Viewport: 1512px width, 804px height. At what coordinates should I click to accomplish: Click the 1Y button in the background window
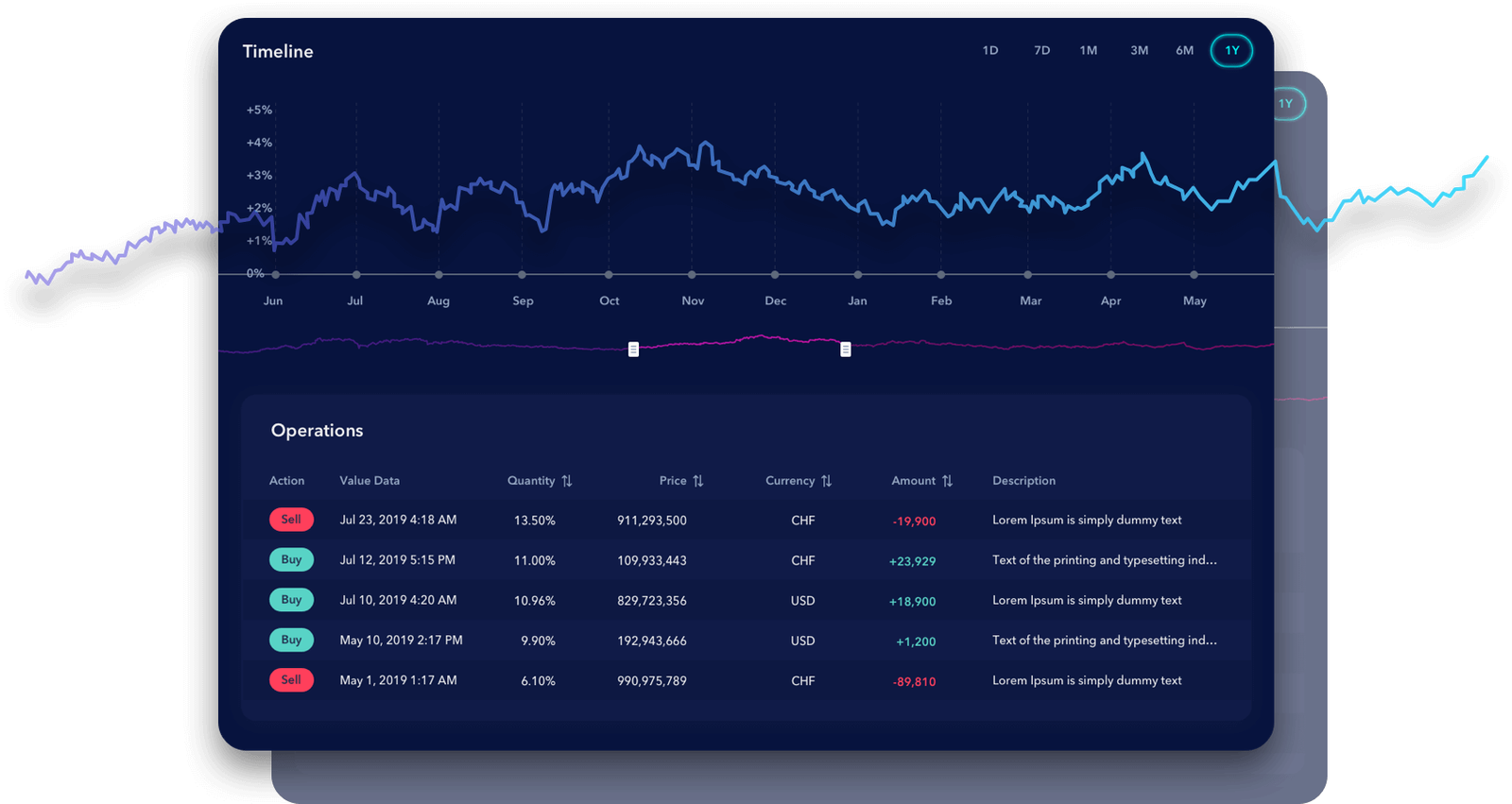pos(1289,104)
